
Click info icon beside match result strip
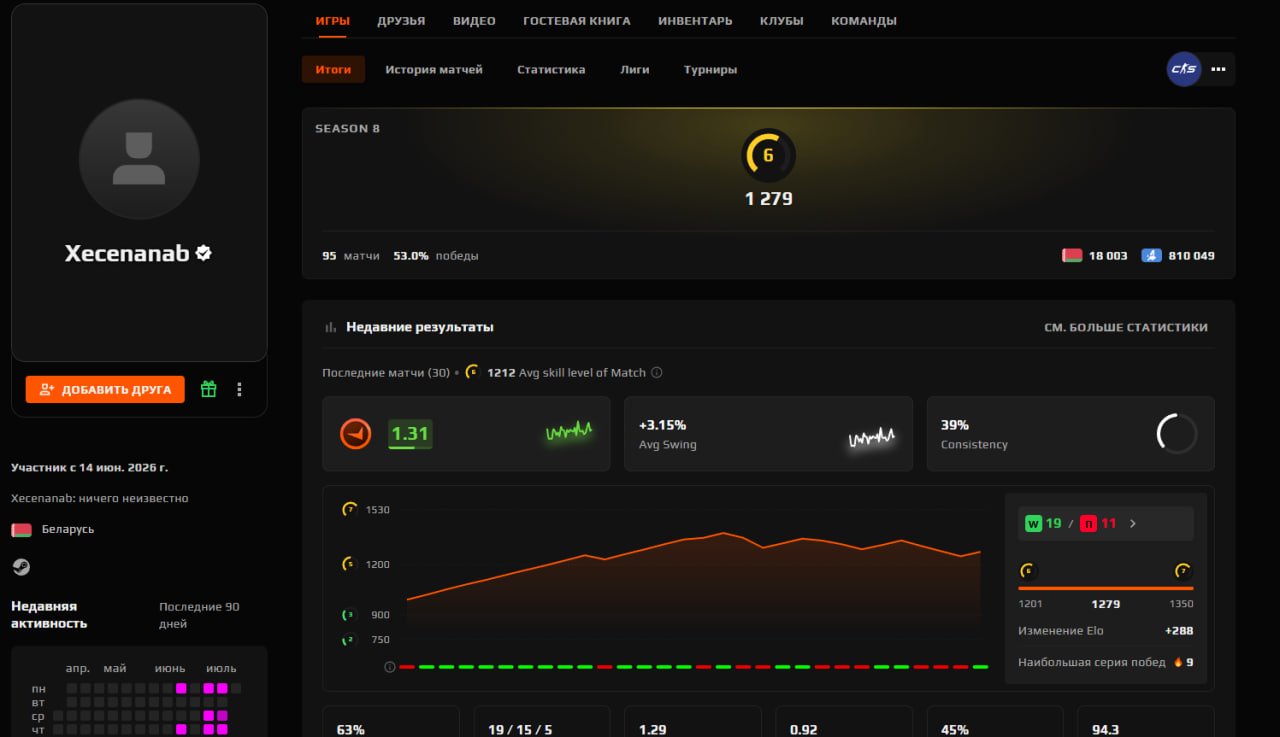click(x=390, y=667)
